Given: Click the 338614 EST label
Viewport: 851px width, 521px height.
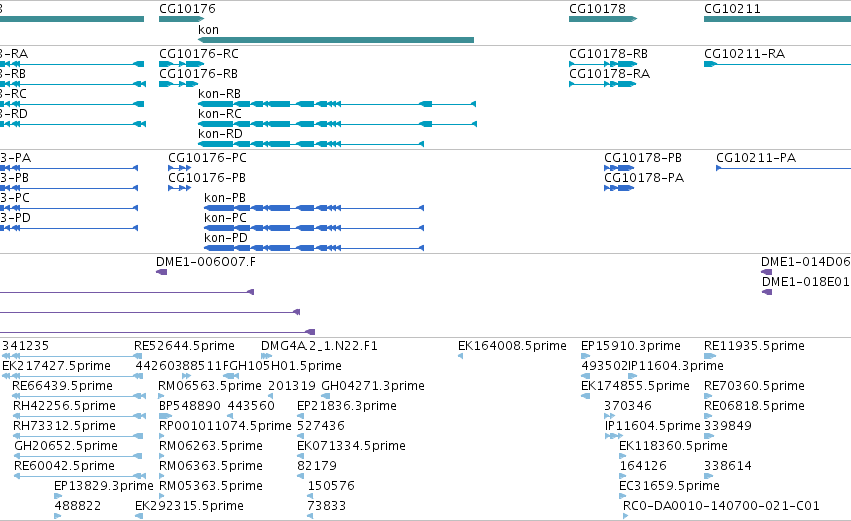Looking at the screenshot, I should [x=728, y=467].
